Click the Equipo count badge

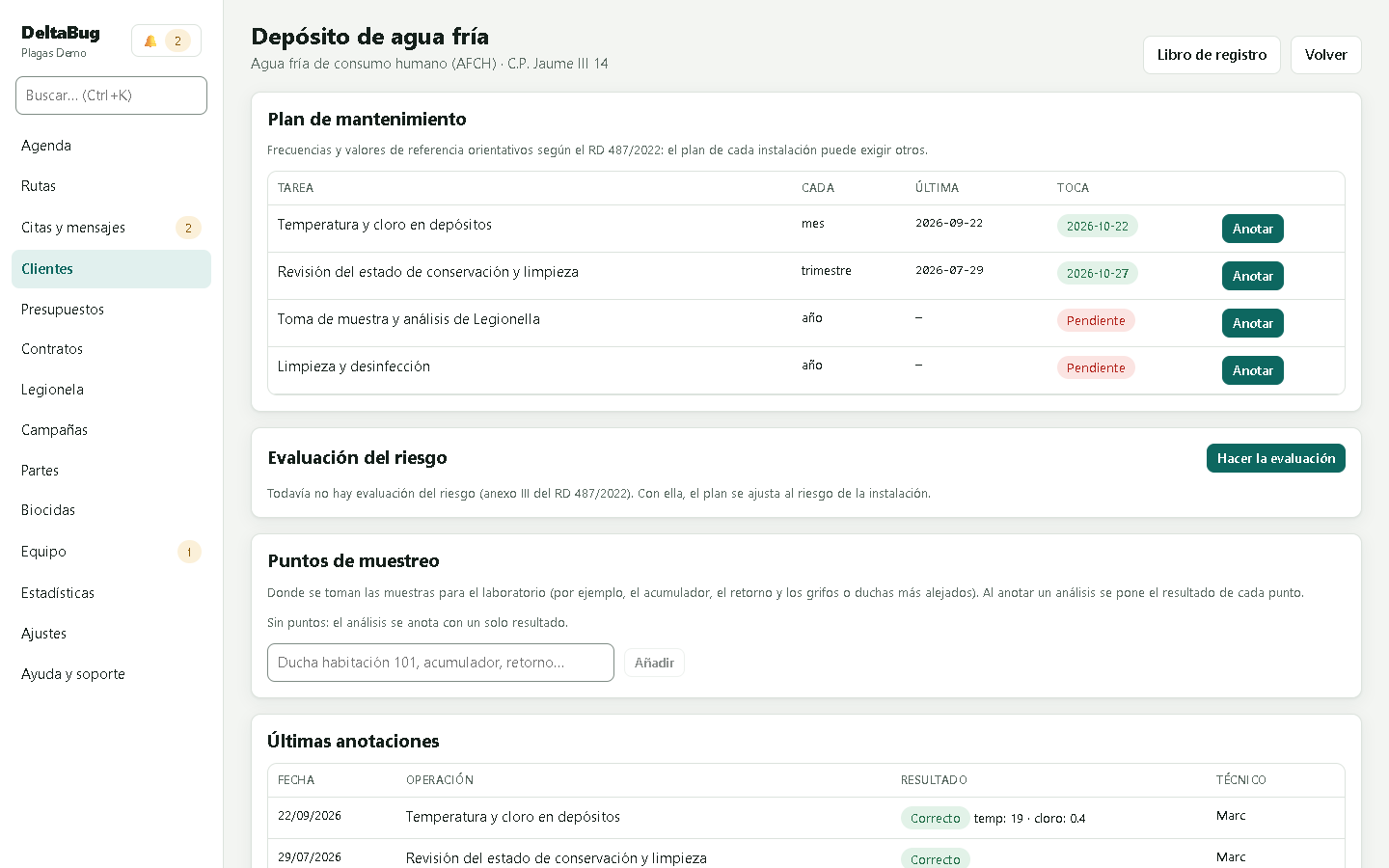[189, 552]
